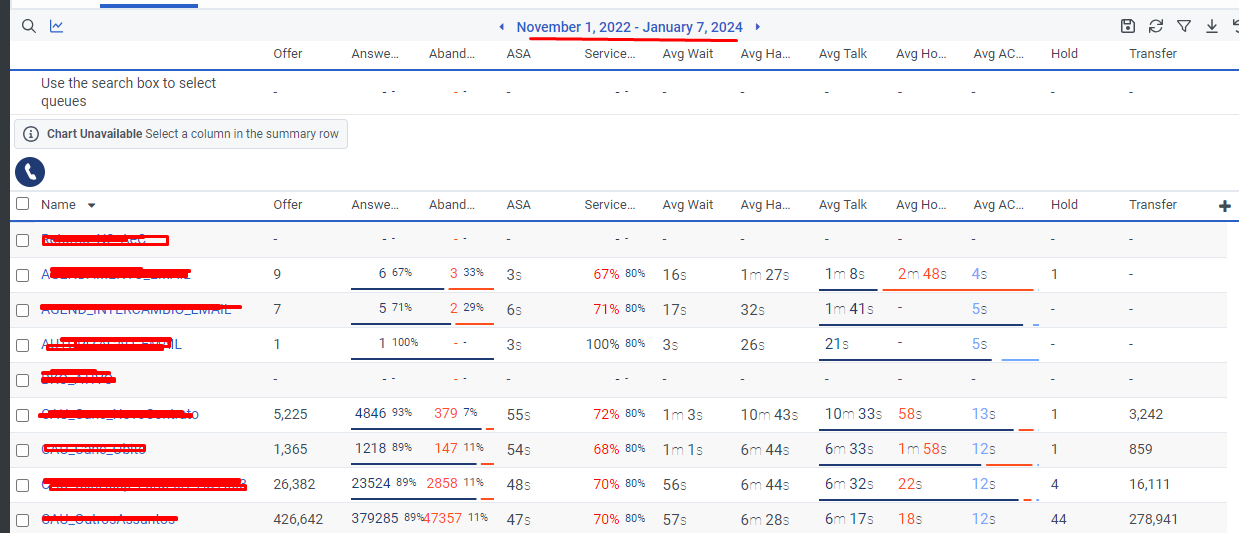Screen dimensions: 1239x533
Task: Click abandoned value 147 11%
Action: pyautogui.click(x=458, y=449)
